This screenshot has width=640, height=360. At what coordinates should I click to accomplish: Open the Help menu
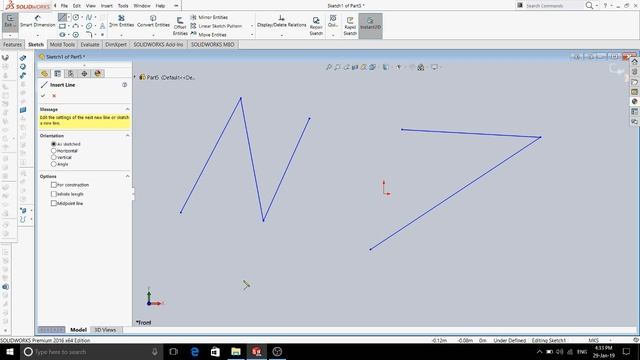tap(160, 6)
